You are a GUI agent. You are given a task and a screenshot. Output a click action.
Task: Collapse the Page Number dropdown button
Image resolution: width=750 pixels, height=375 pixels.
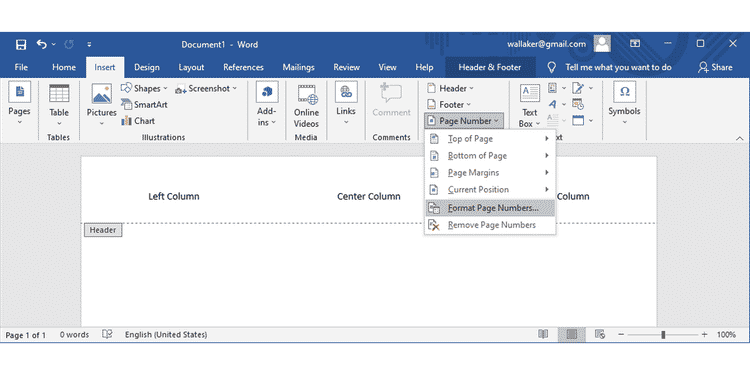pos(464,121)
